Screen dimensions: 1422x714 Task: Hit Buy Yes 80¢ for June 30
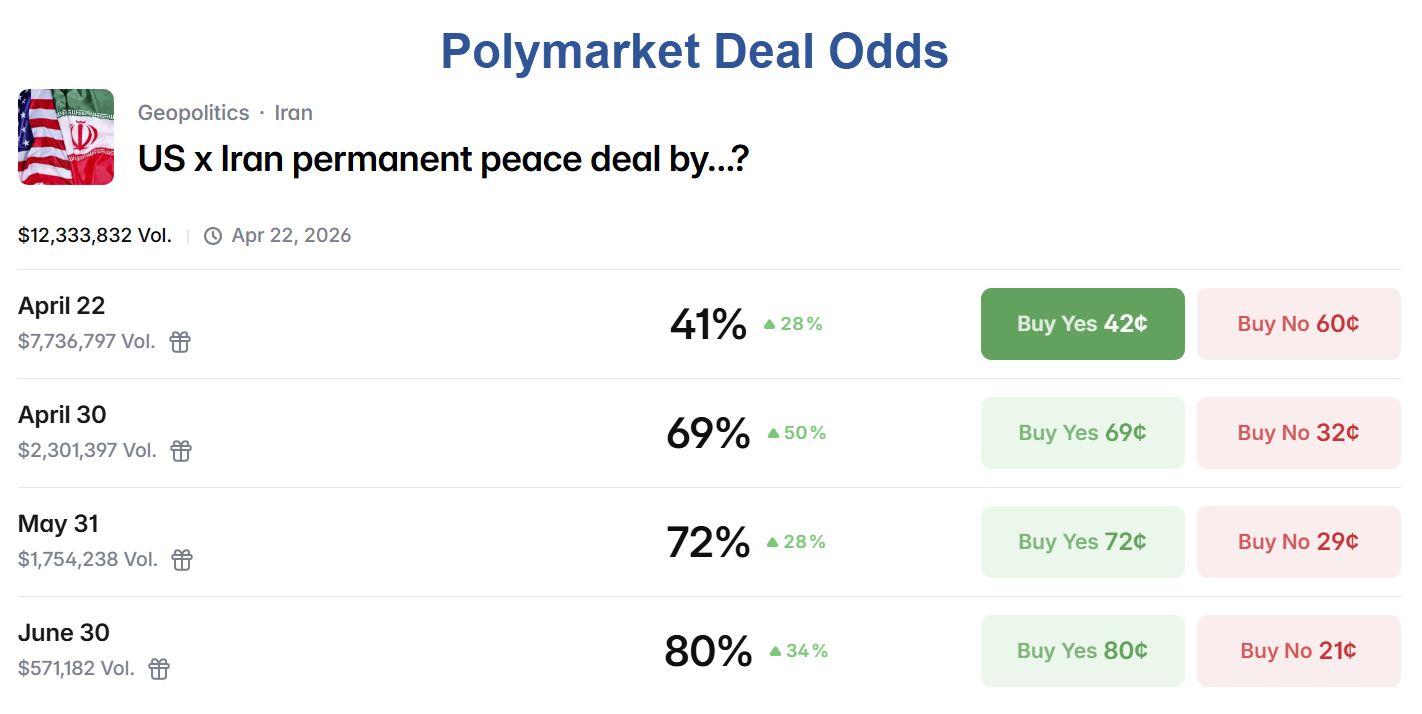point(1082,651)
